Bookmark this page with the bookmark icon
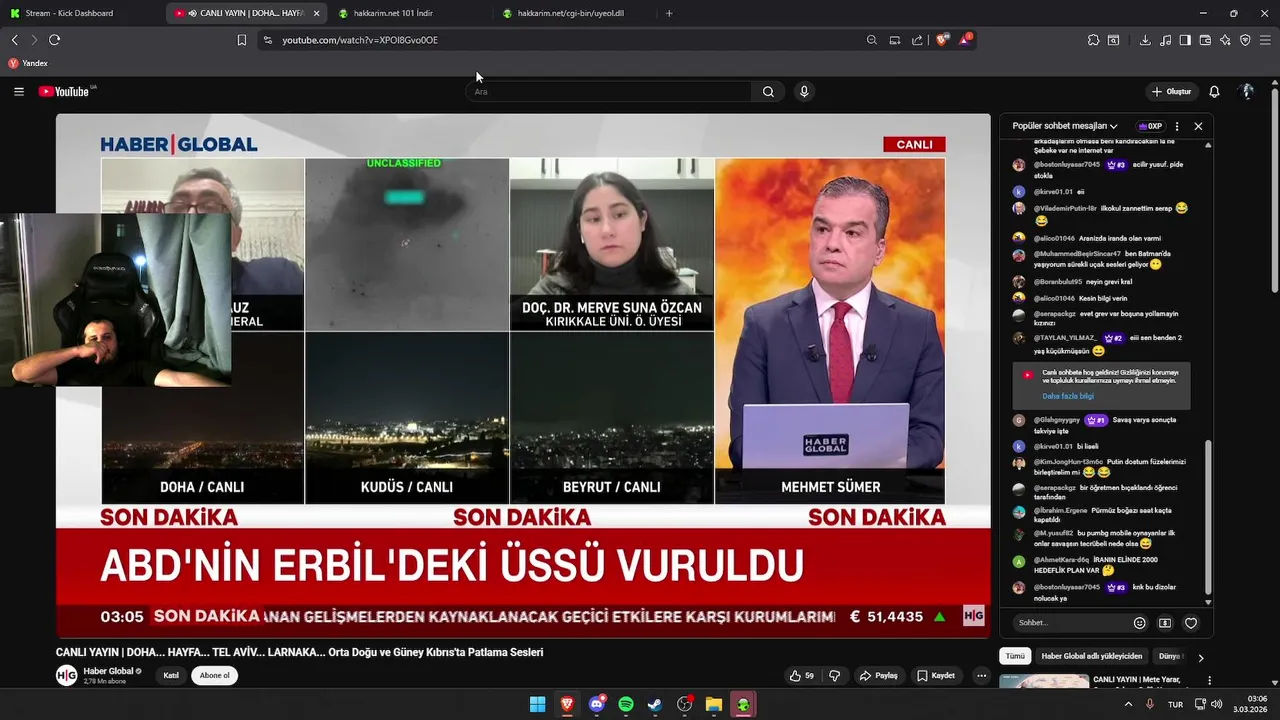1280x720 pixels. pyautogui.click(x=241, y=40)
